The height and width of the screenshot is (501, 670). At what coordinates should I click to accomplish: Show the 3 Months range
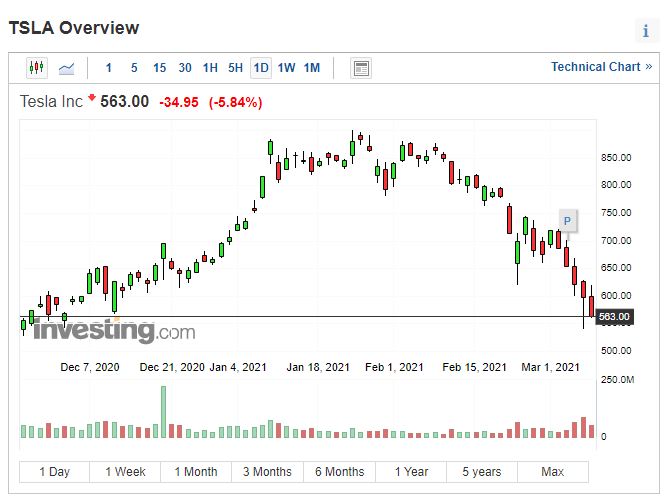tap(267, 472)
